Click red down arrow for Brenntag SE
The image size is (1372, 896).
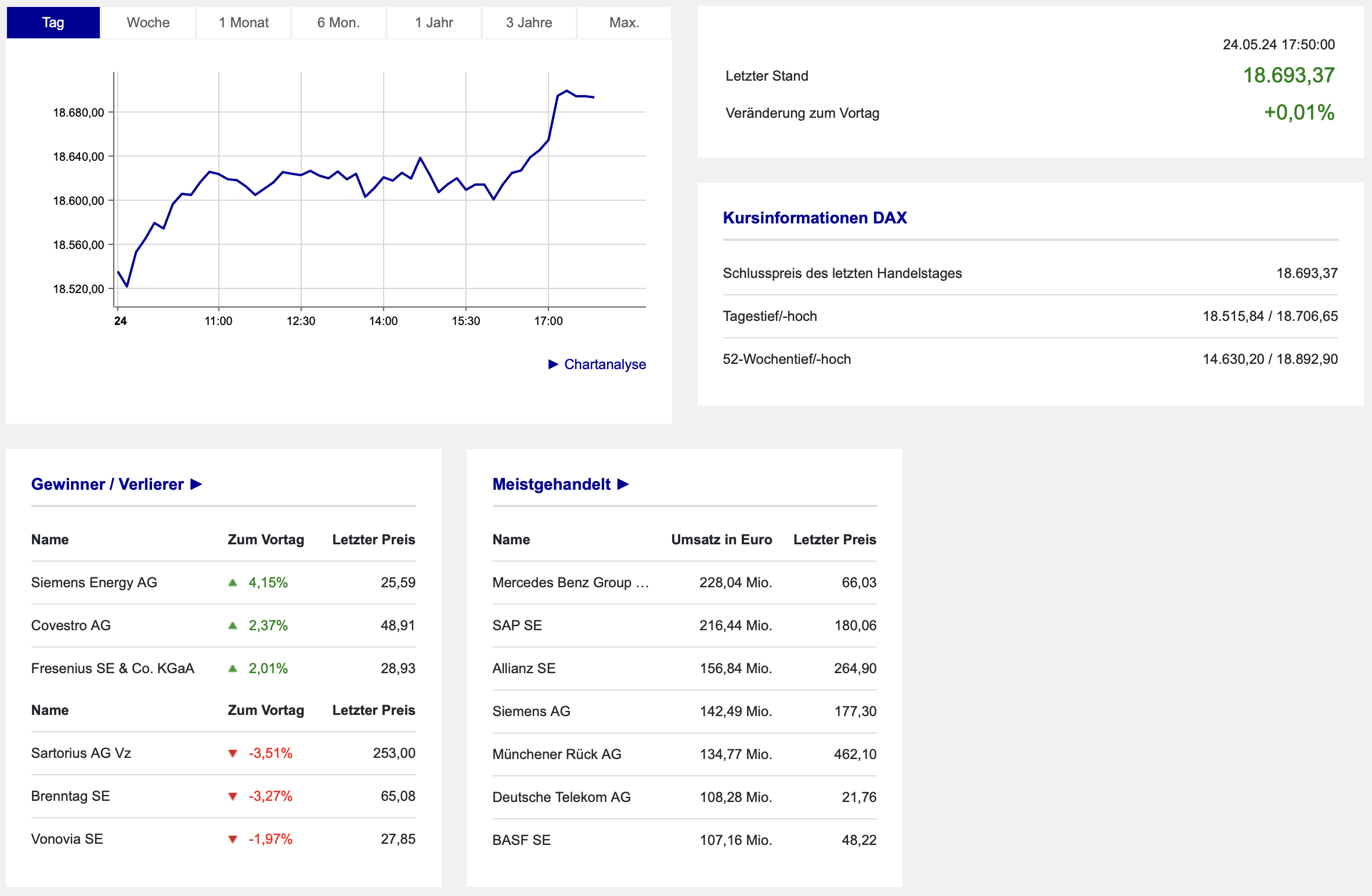tap(233, 796)
